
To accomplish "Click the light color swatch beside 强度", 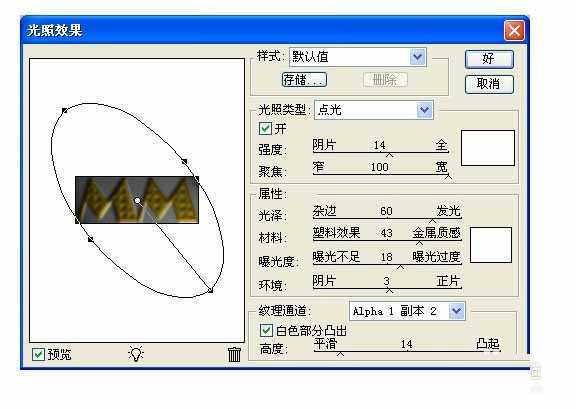I will point(488,148).
